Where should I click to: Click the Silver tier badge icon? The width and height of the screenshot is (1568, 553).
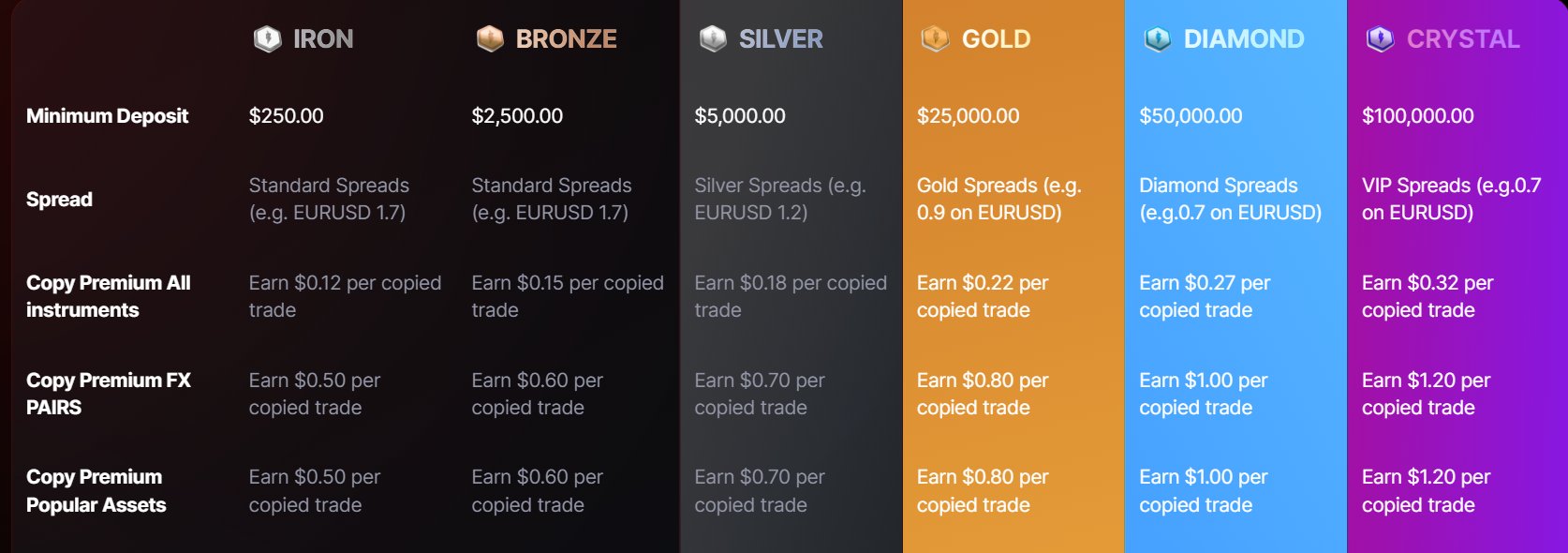tap(713, 38)
